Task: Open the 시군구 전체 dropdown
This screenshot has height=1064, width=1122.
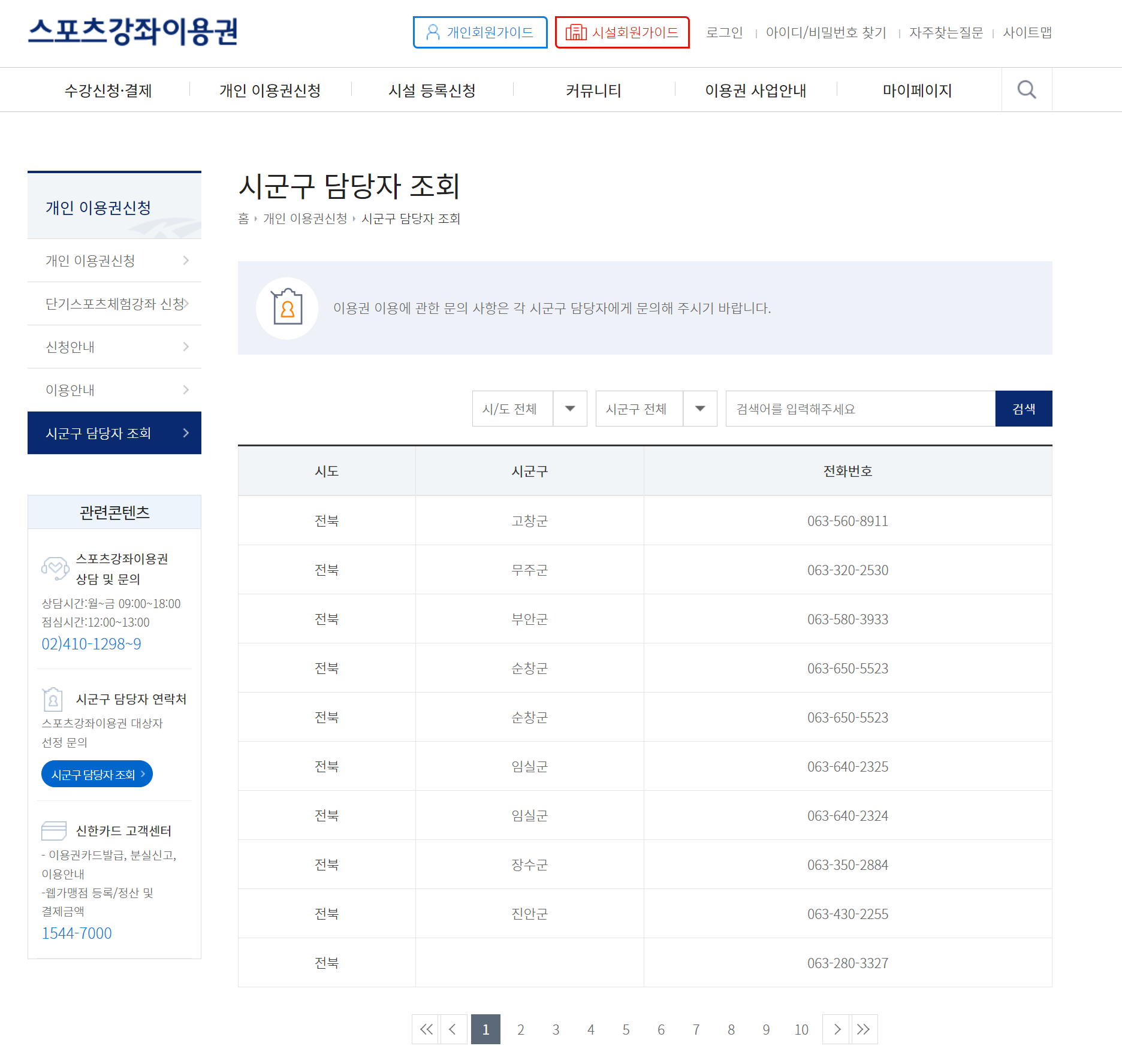Action: (x=656, y=409)
